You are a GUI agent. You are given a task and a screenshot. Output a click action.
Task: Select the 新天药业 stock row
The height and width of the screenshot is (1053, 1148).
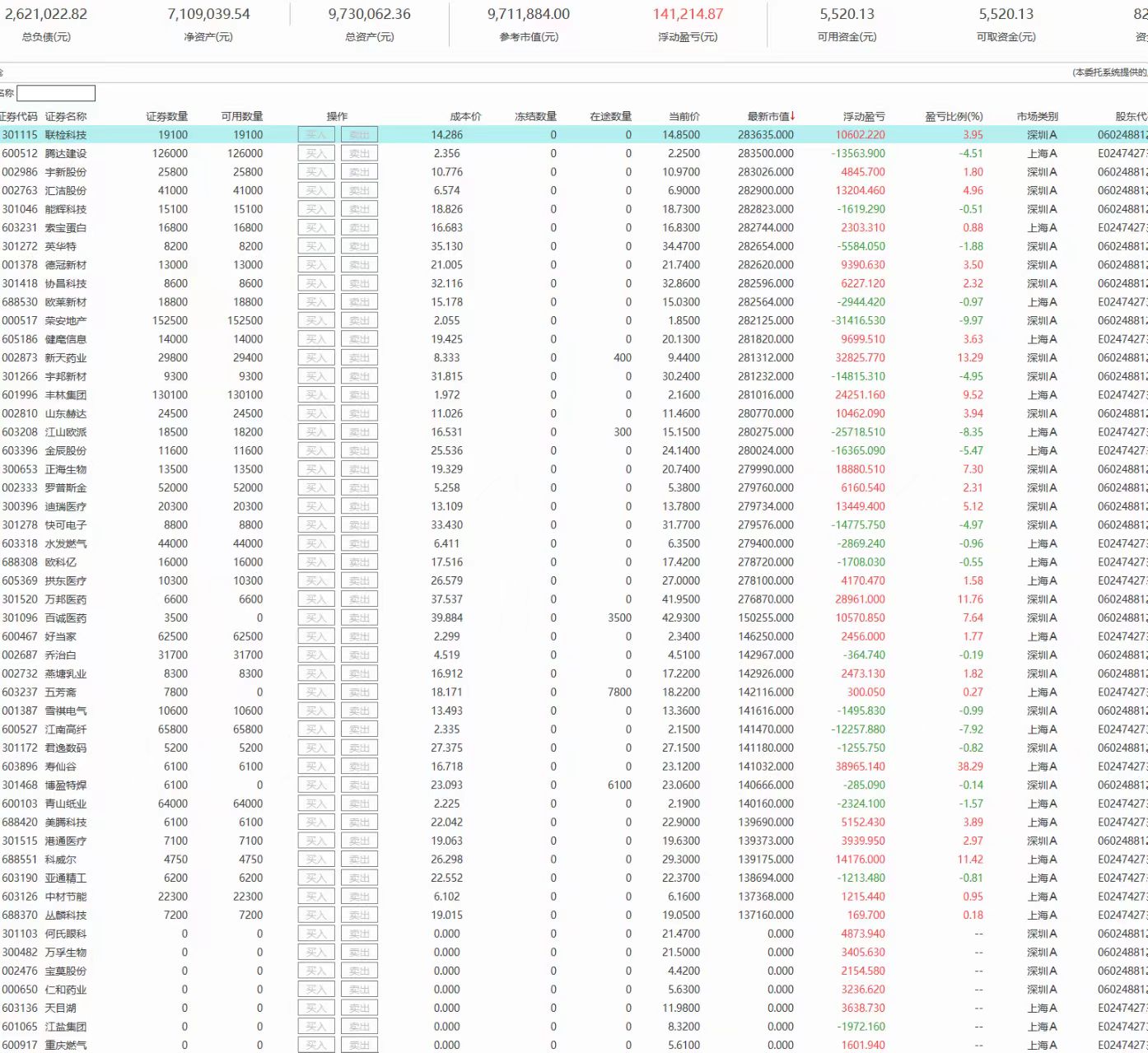[66, 358]
